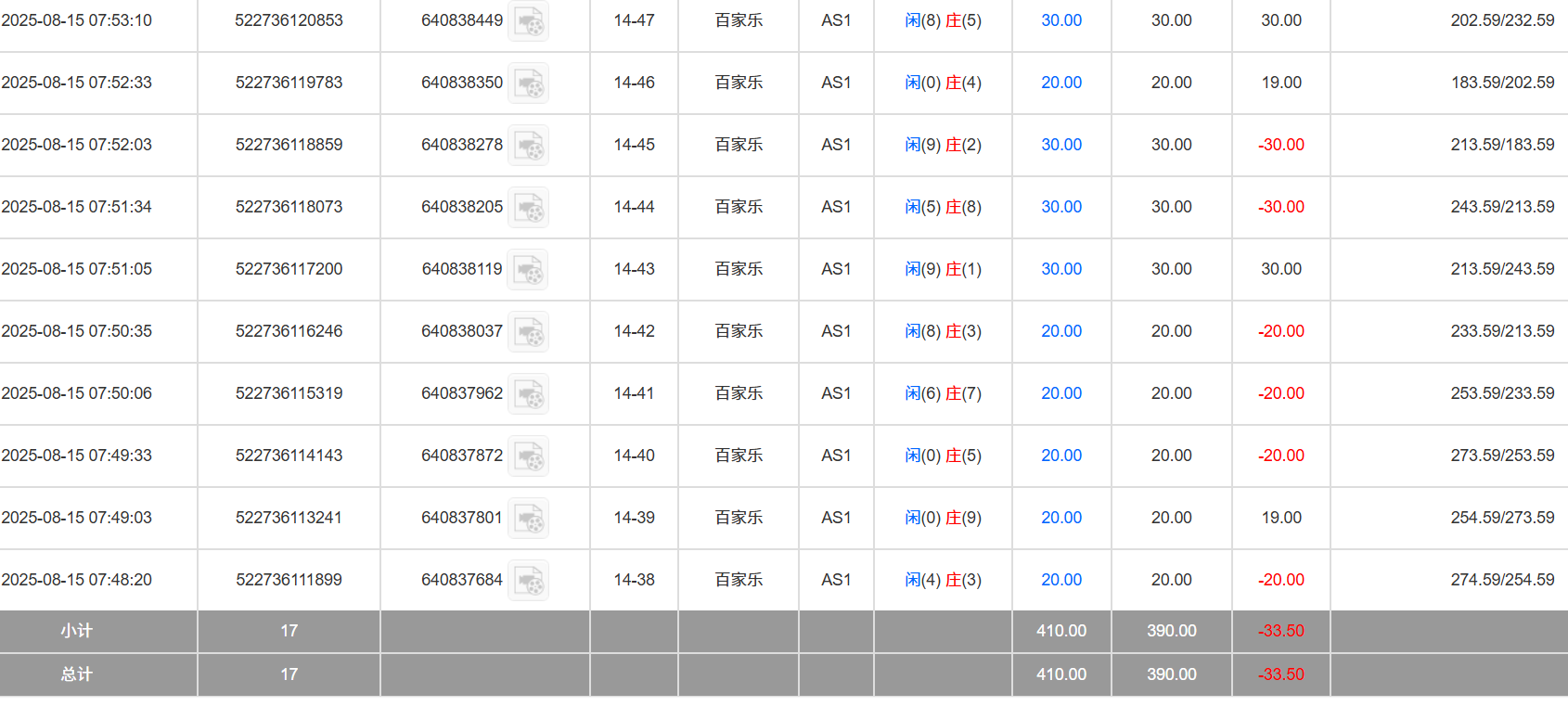Select order number 522736116246

click(x=289, y=331)
